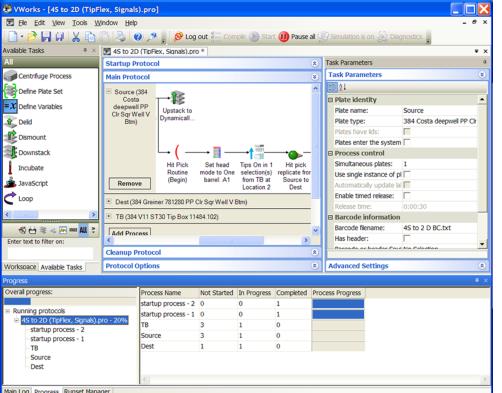The height and width of the screenshot is (393, 502).
Task: Select the Define Variables task icon
Action: click(x=10, y=107)
